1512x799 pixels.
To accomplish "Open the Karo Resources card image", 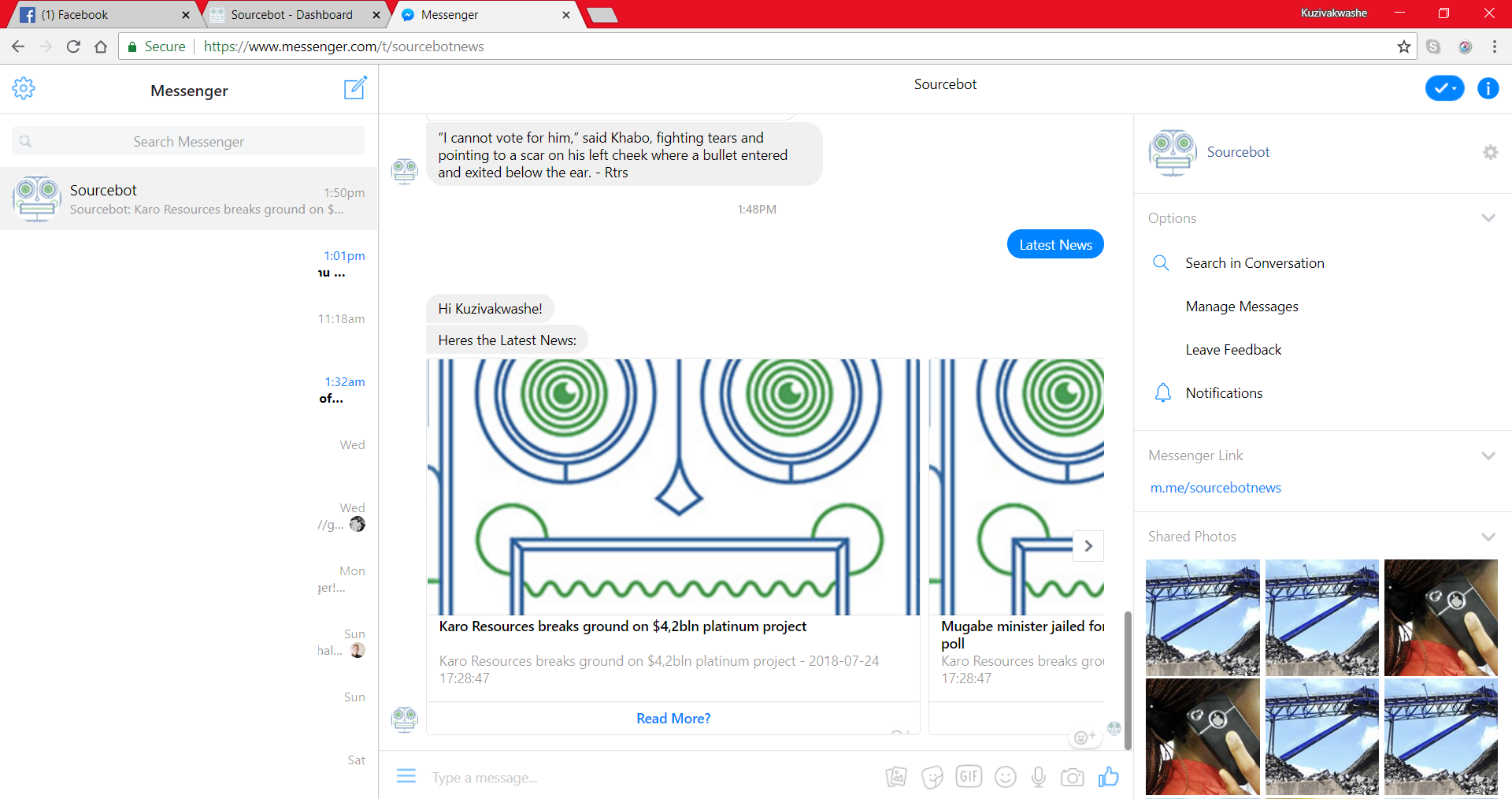I will tap(673, 487).
